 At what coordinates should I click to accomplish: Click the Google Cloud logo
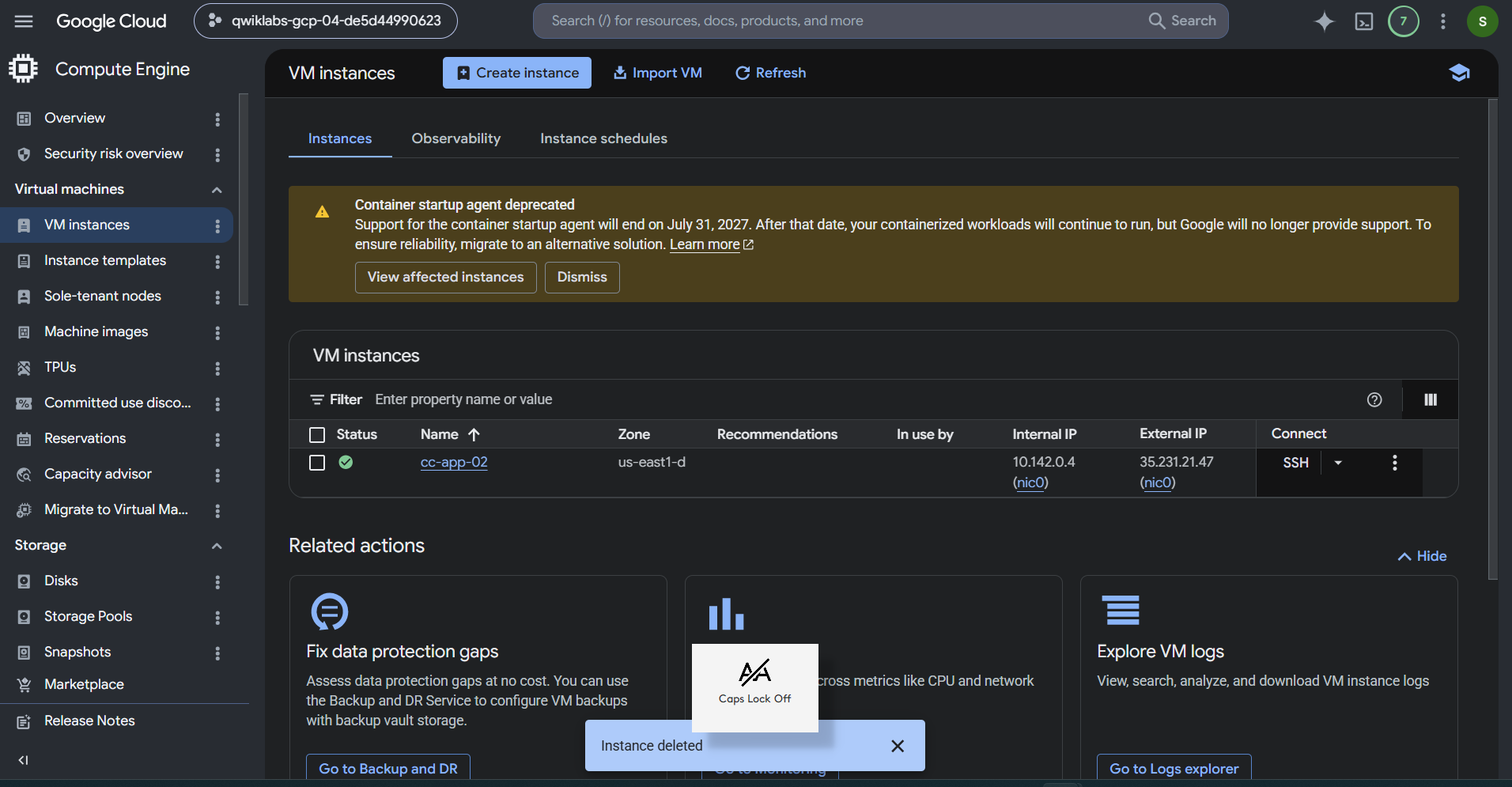[112, 21]
